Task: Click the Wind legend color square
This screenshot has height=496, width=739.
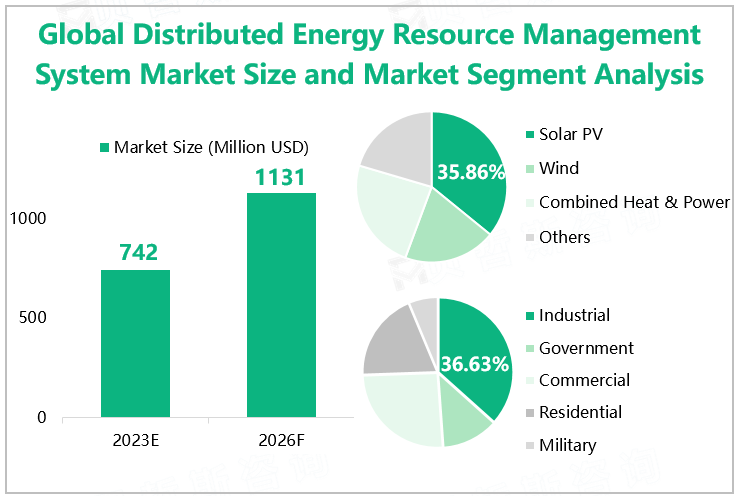Action: point(527,169)
